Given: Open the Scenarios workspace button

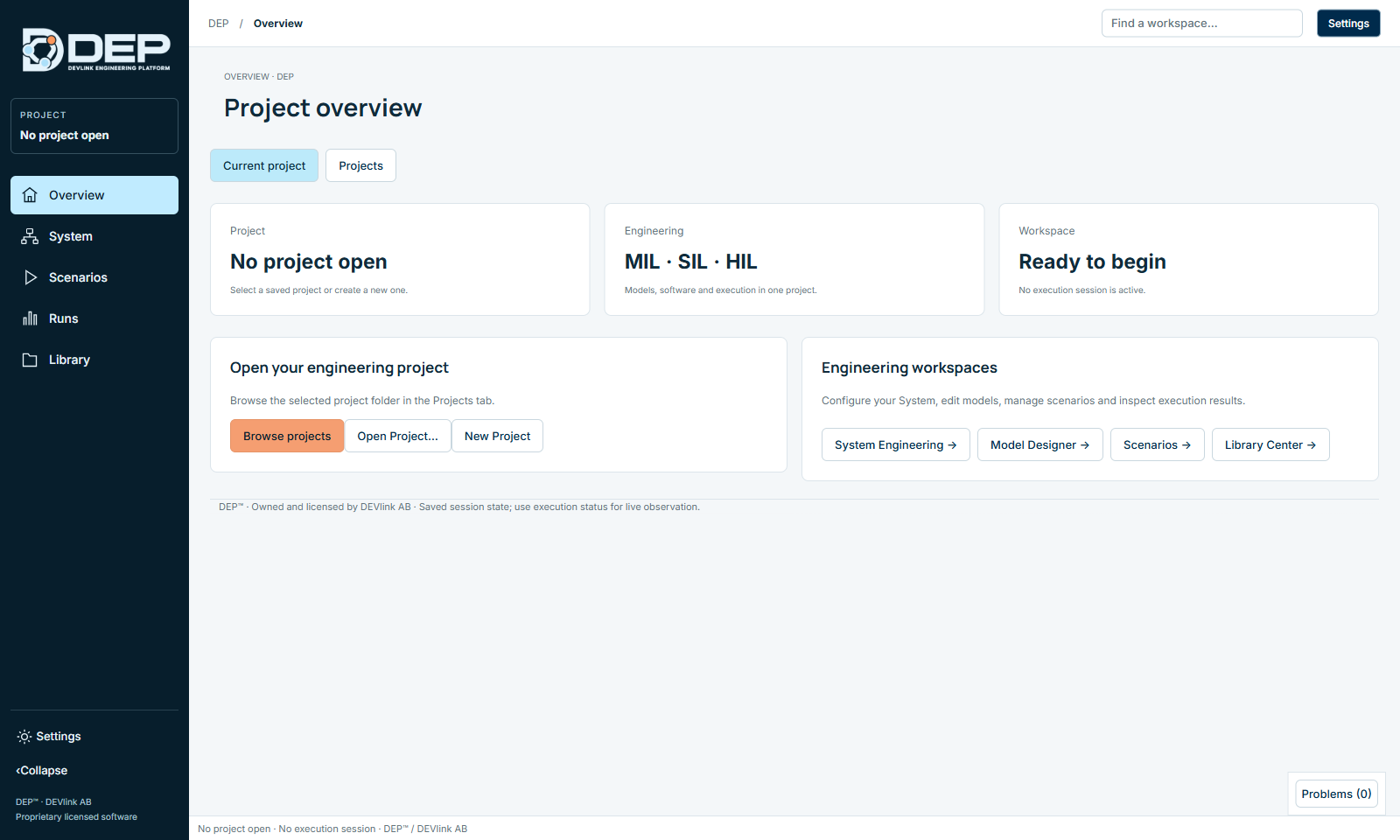Looking at the screenshot, I should tap(1158, 444).
